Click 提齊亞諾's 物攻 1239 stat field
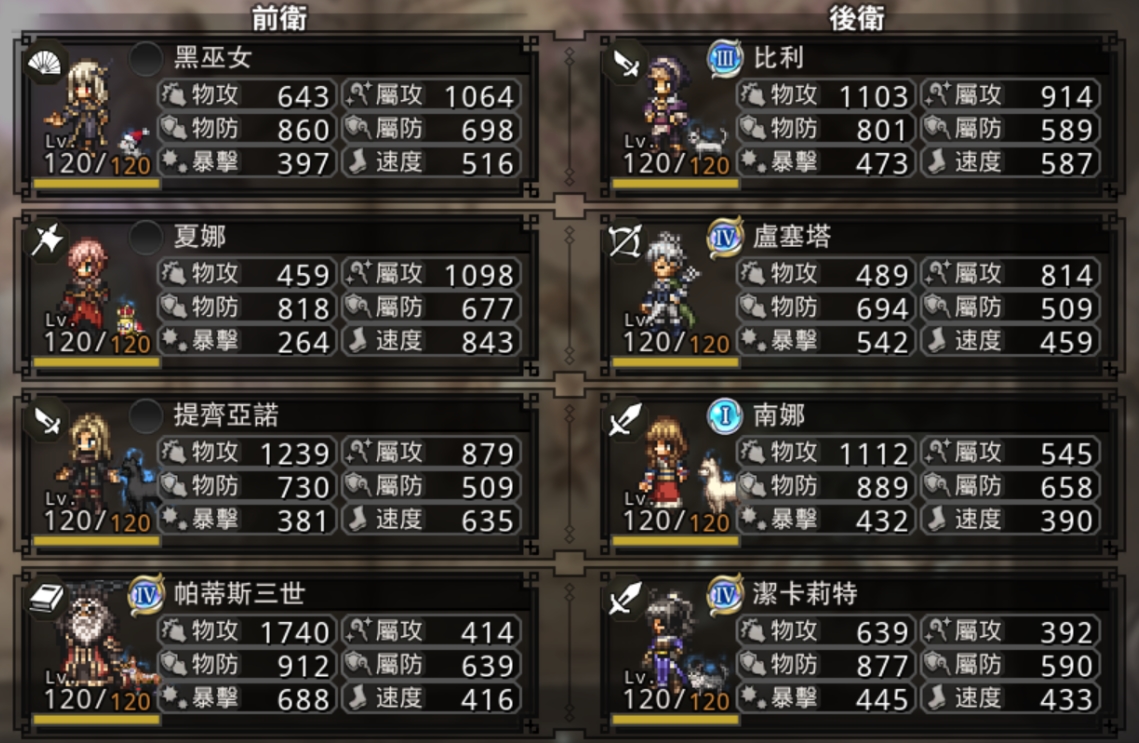This screenshot has height=743, width=1139. pyautogui.click(x=247, y=452)
